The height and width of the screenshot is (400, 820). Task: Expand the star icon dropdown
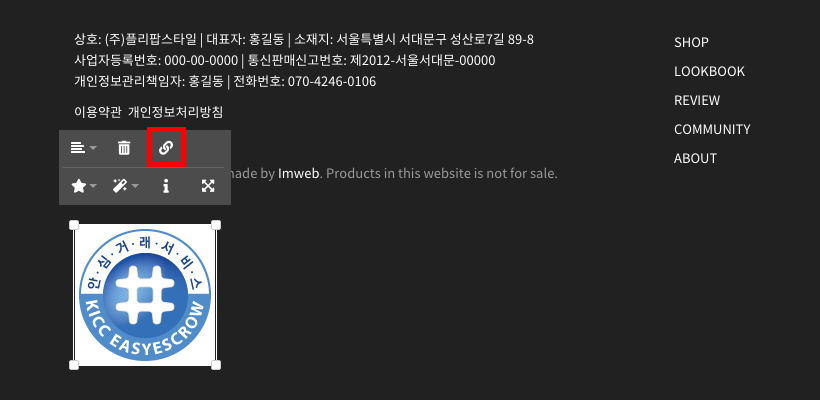pos(84,186)
